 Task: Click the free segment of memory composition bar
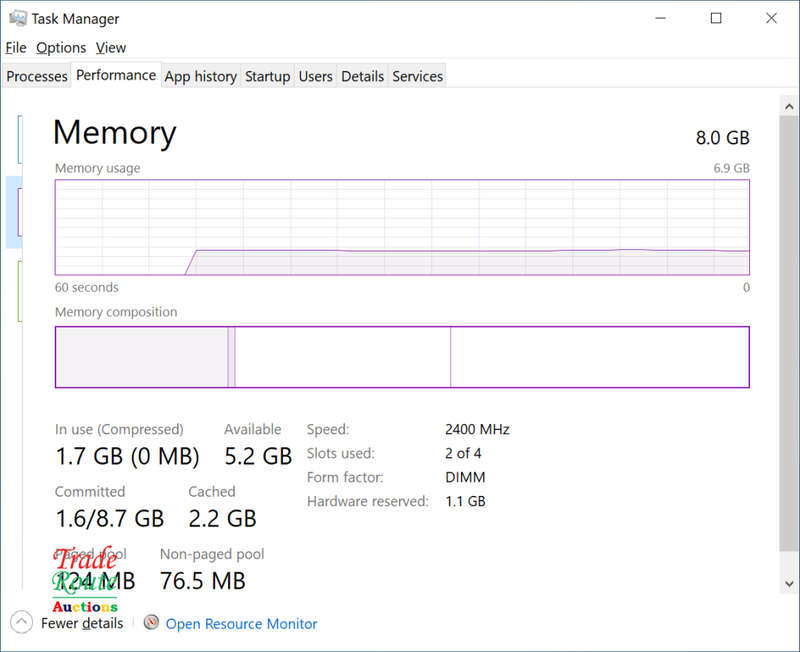click(x=600, y=357)
